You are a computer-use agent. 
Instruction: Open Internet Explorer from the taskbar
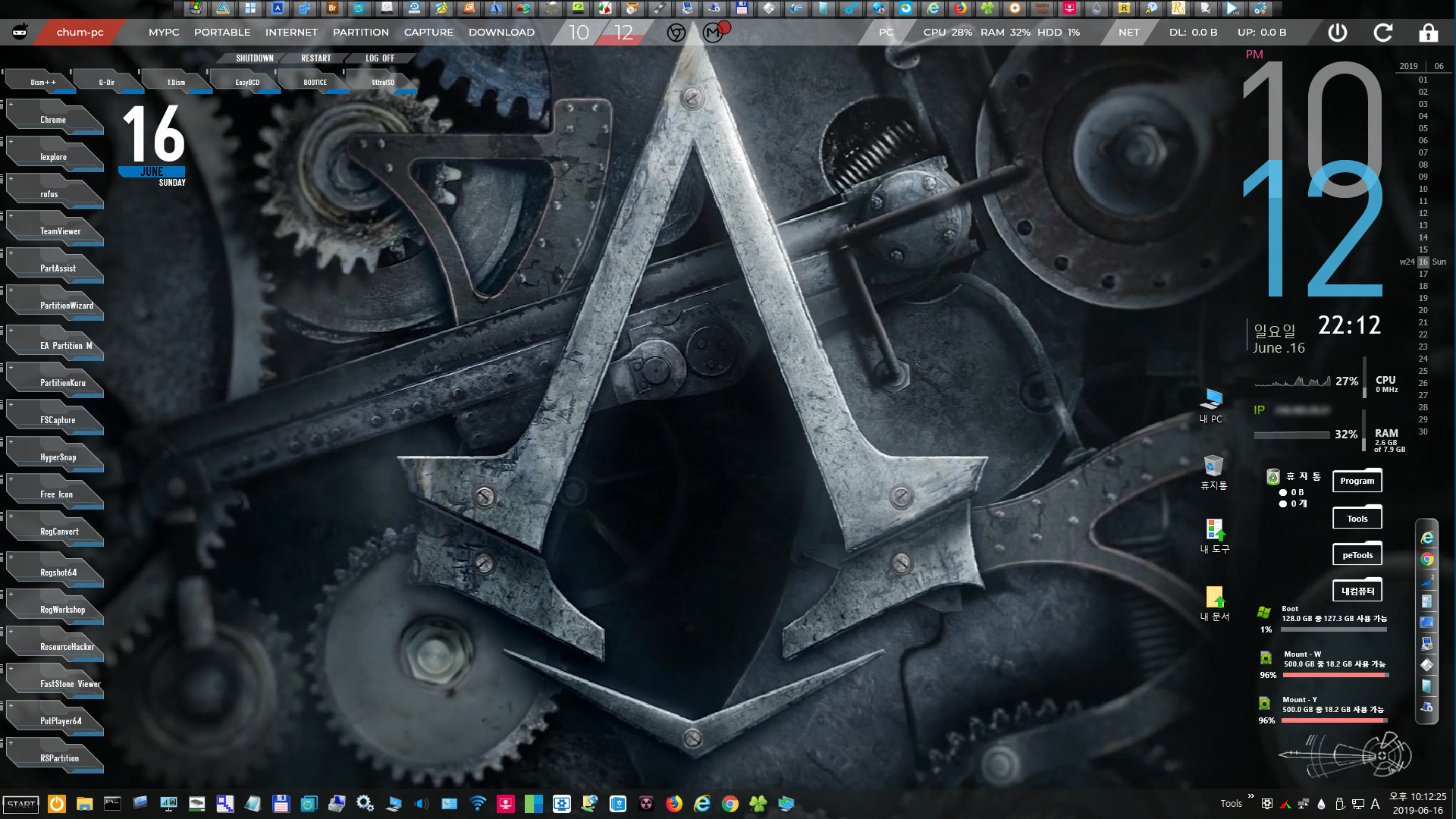click(701, 804)
